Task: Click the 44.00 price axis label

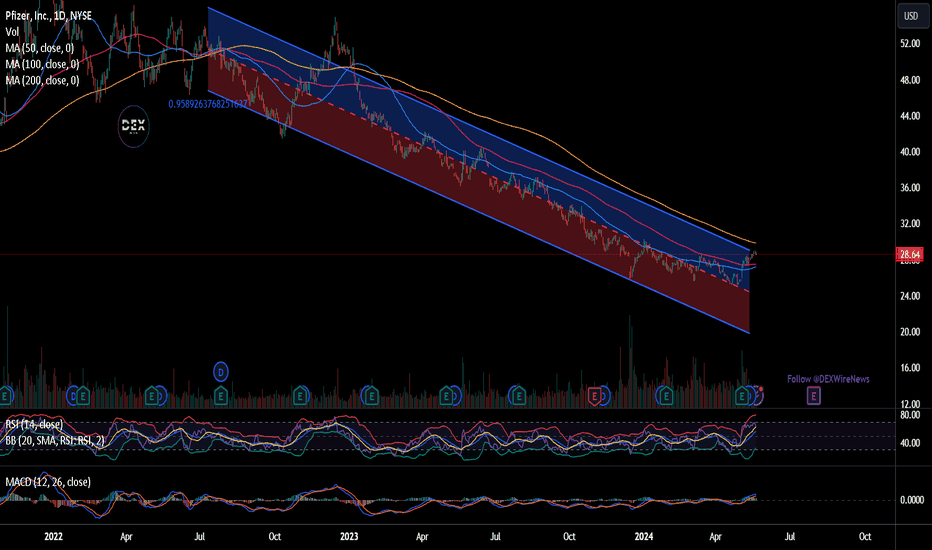Action: pos(910,116)
